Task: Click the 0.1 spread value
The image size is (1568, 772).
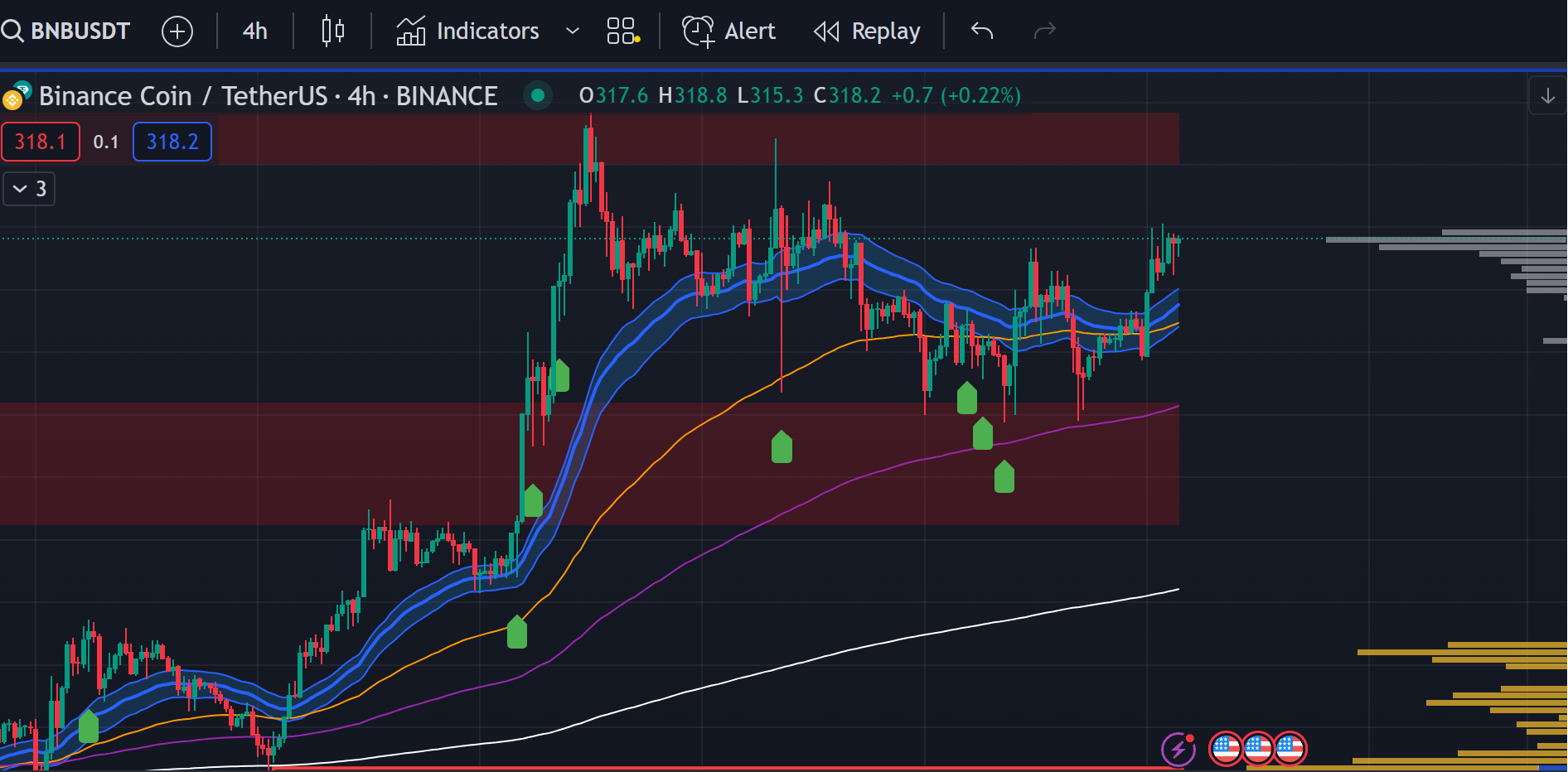Action: [106, 142]
